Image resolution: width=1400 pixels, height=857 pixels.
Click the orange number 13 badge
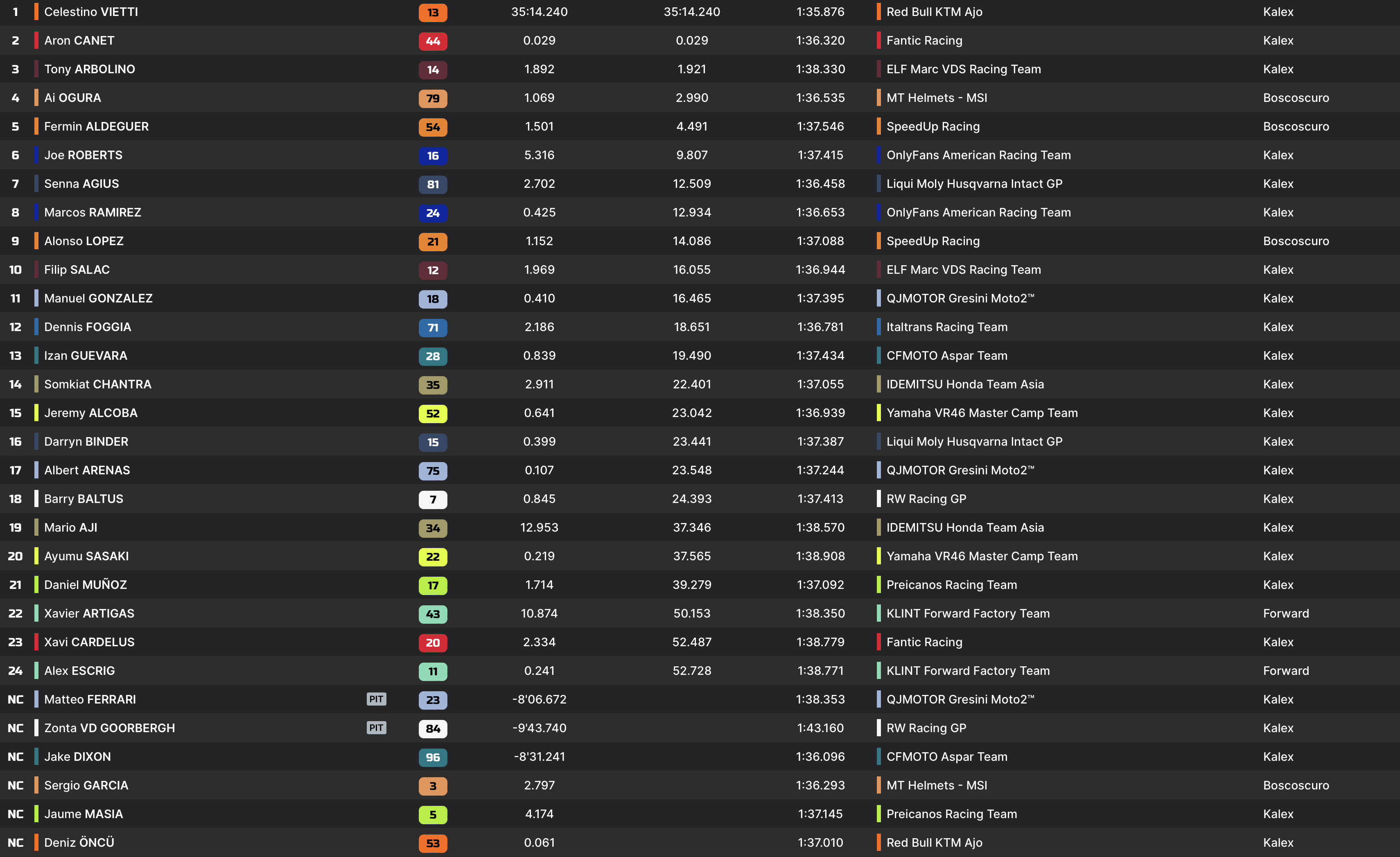(432, 13)
